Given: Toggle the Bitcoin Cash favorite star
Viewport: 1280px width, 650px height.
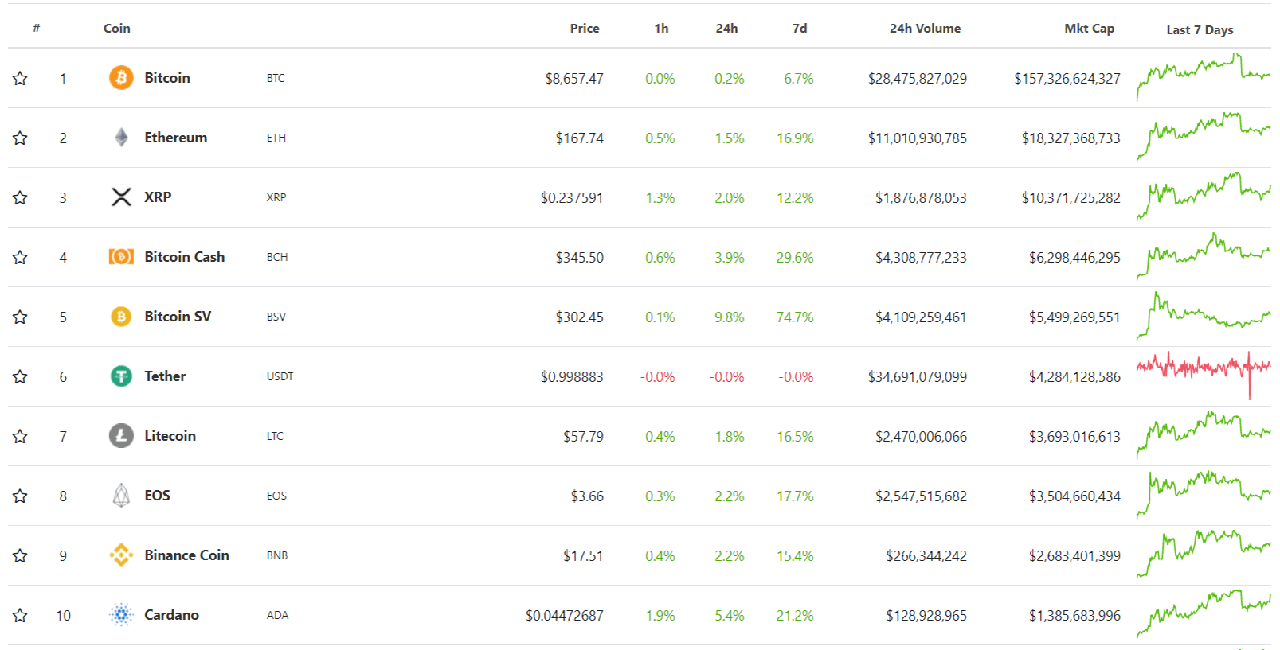Looking at the screenshot, I should (x=20, y=257).
